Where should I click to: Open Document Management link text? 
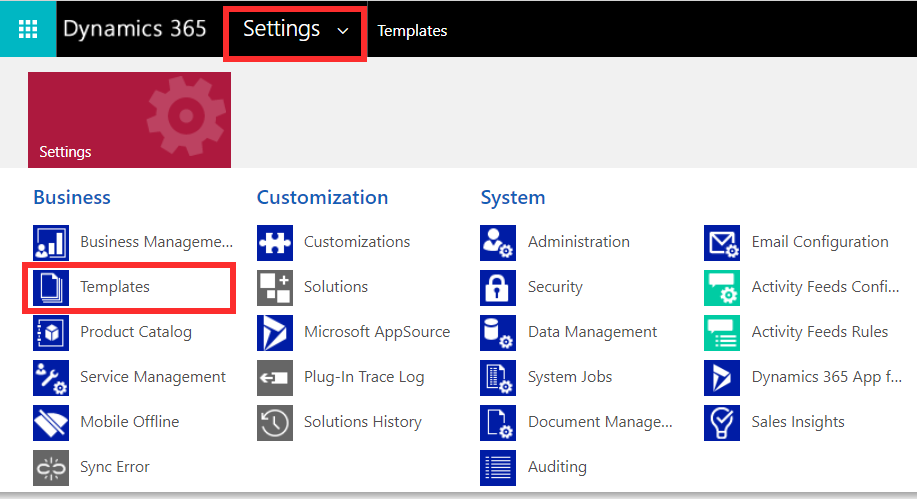point(600,421)
